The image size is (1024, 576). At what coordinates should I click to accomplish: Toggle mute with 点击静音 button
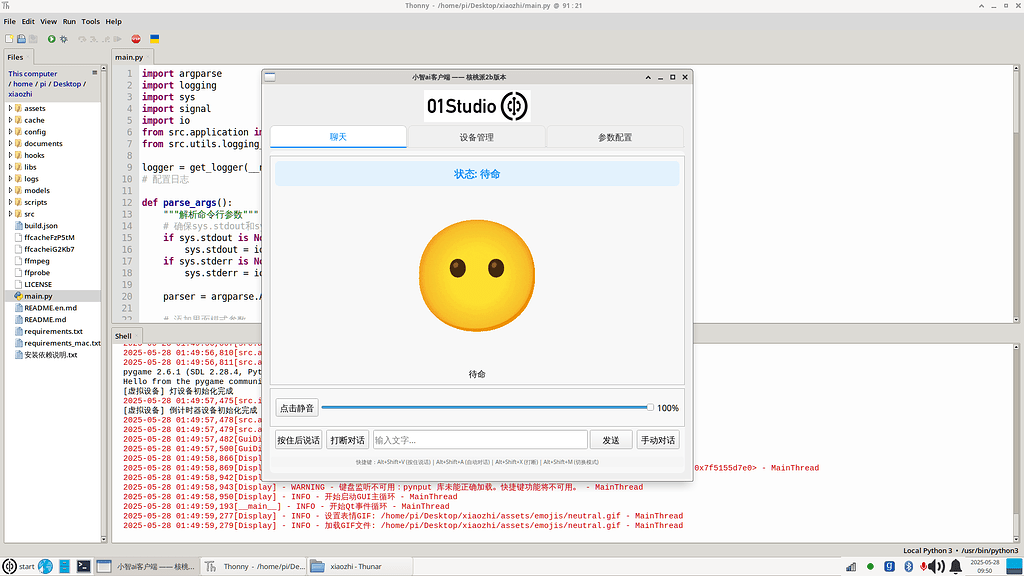[x=296, y=408]
